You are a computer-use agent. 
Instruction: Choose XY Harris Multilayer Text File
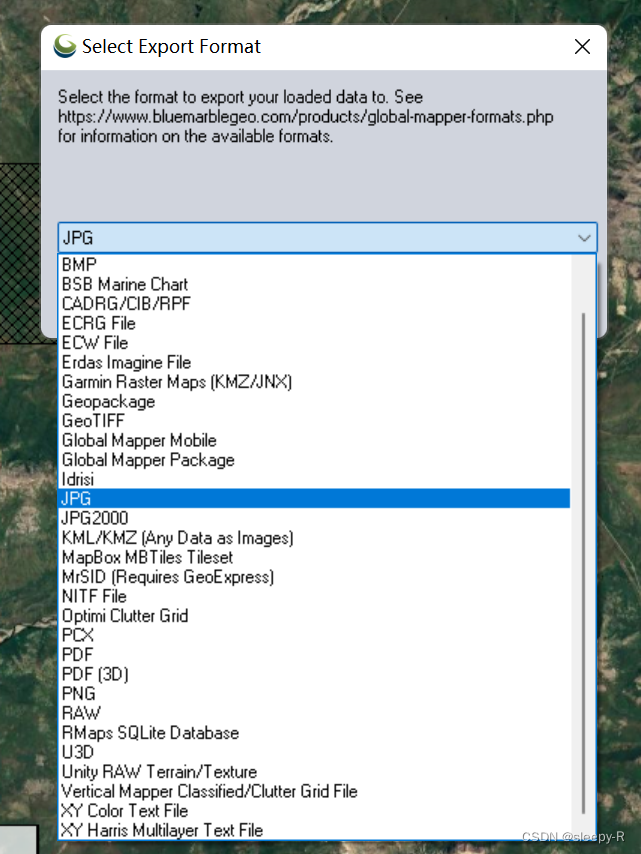pyautogui.click(x=314, y=831)
